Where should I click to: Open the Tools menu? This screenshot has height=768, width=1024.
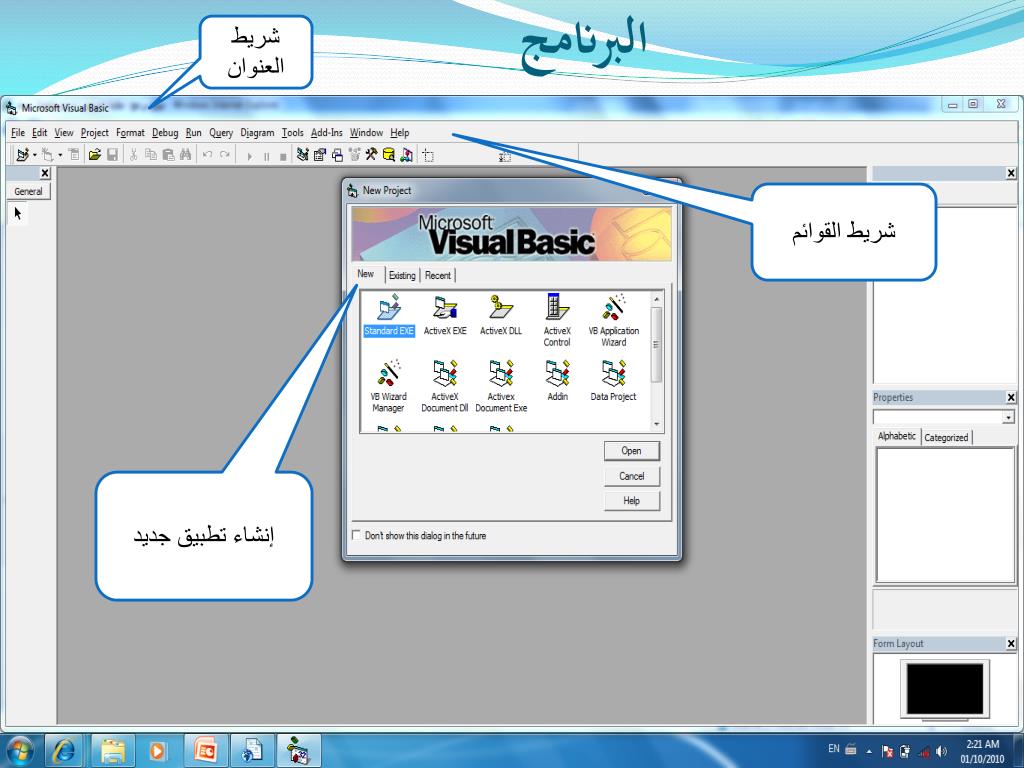tap(293, 133)
